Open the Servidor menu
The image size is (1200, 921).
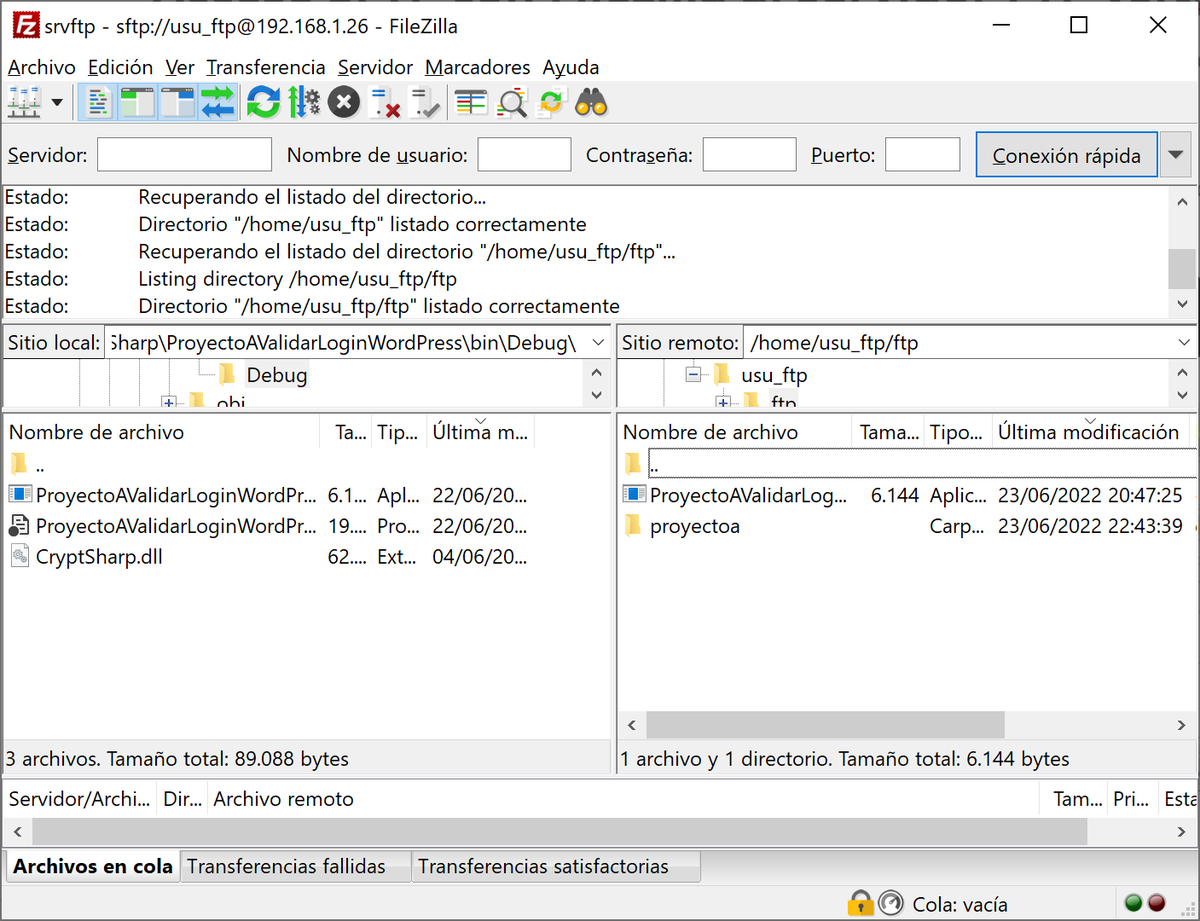tap(375, 67)
